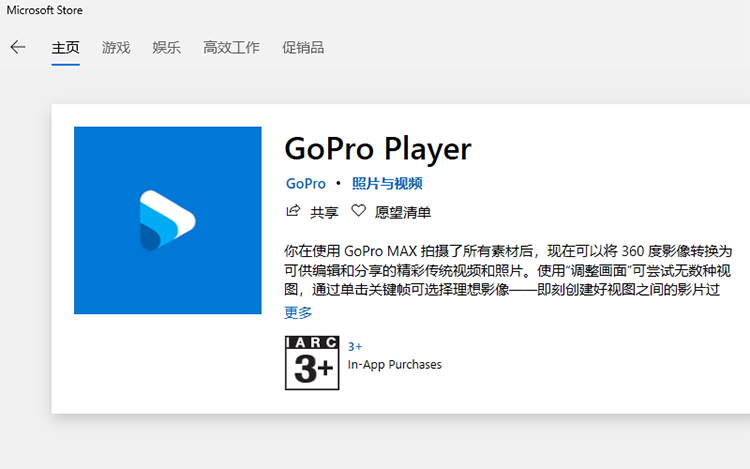Screen dimensions: 750x469
Task: Open the 3+ age rating link
Action: 355,347
